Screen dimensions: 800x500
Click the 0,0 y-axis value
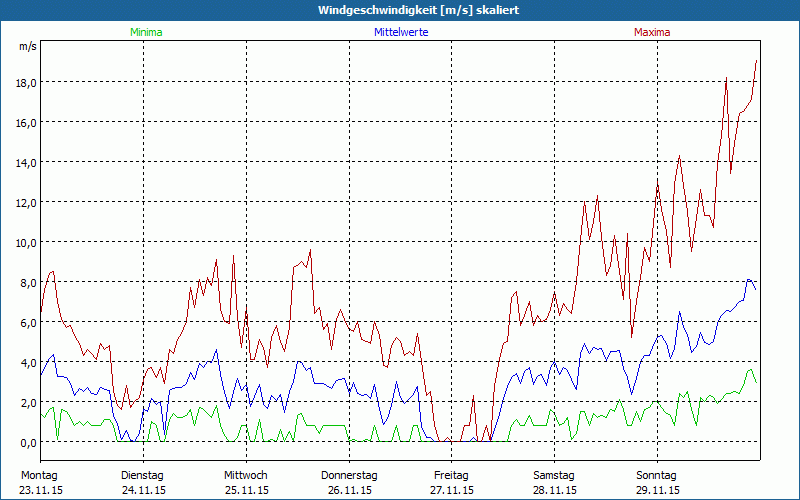[x=28, y=442]
